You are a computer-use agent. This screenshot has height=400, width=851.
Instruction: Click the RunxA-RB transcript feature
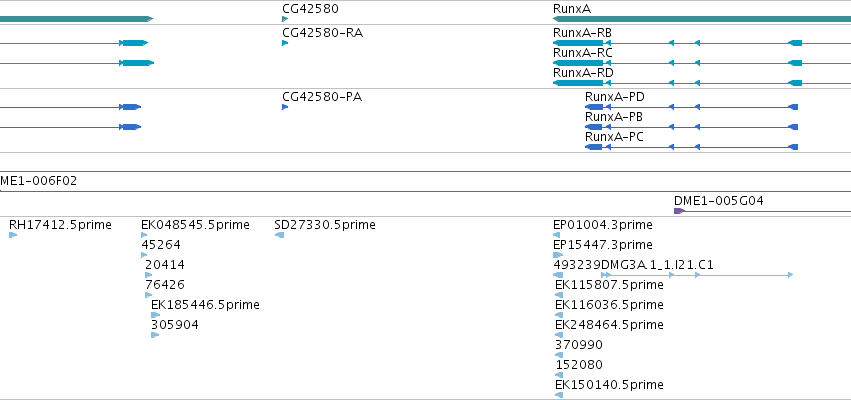[702, 43]
